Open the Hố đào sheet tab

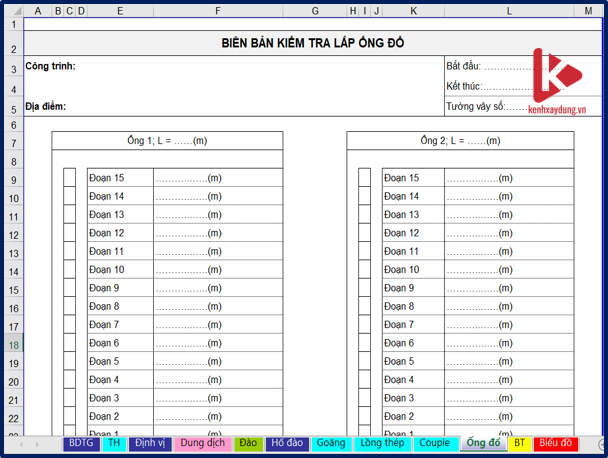[x=287, y=442]
